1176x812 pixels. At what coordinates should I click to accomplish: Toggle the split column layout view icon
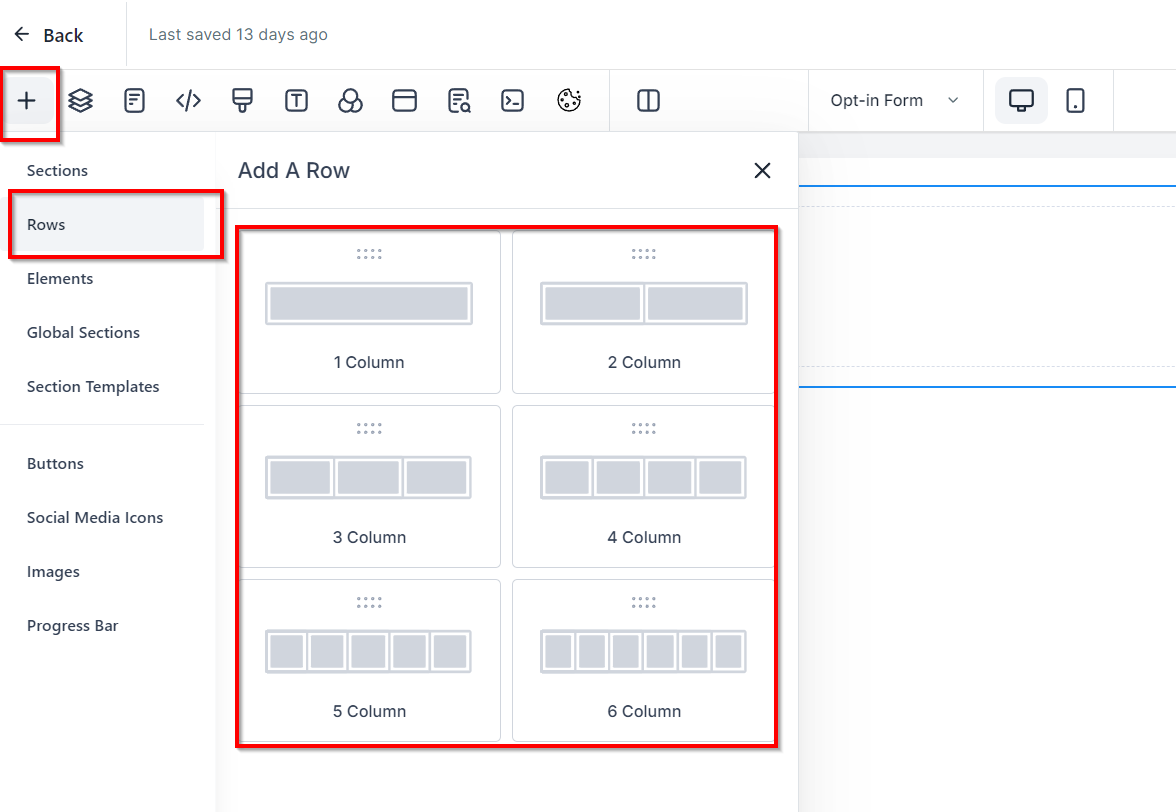(648, 100)
